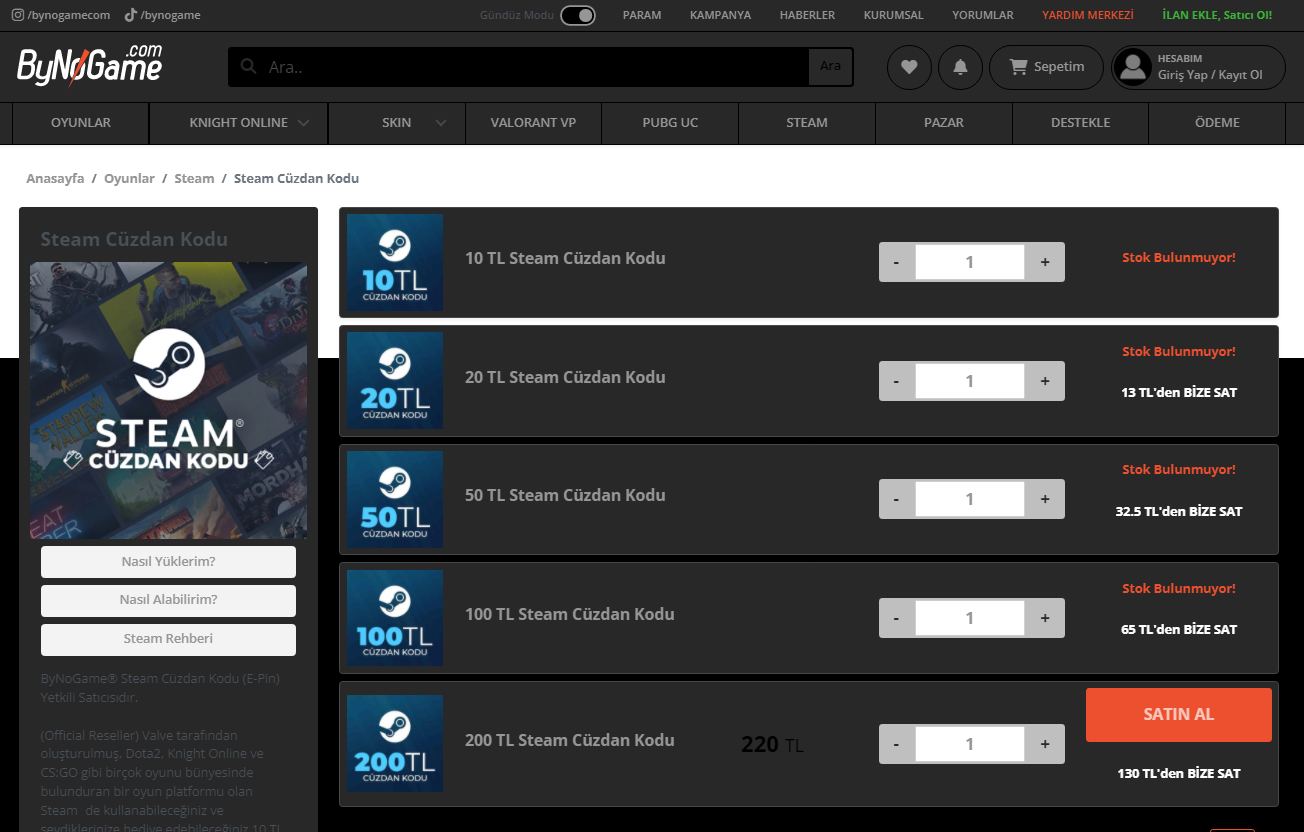
Task: Click the Nasıl Yüklerim? button
Action: coord(168,562)
